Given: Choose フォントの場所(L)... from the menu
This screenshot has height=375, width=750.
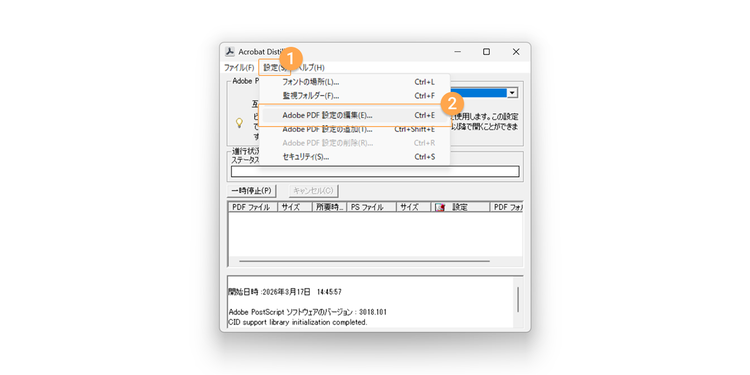Looking at the screenshot, I should [354, 82].
